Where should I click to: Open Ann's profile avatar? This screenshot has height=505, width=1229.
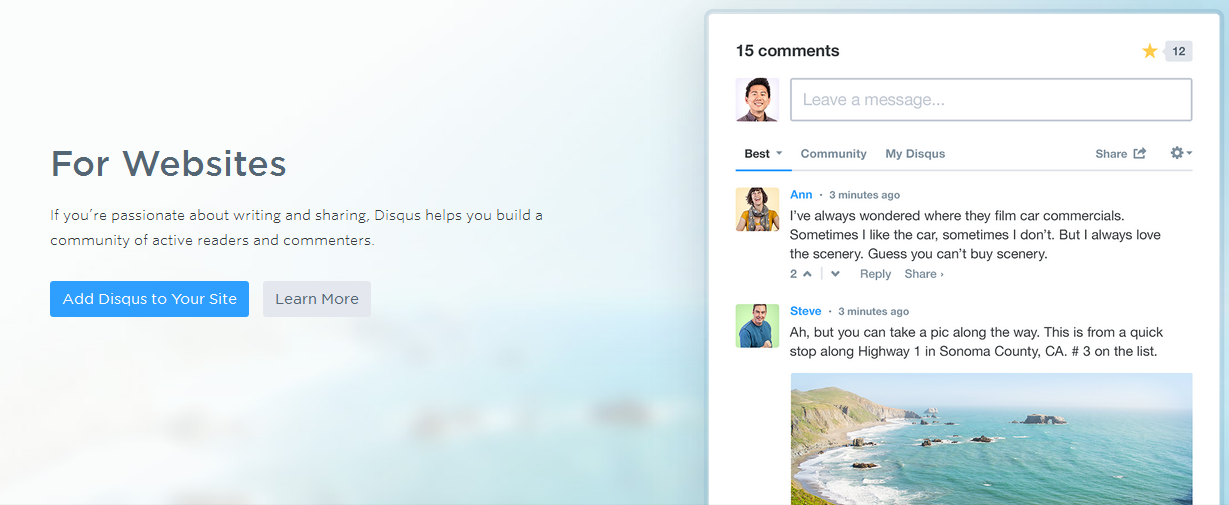pos(757,209)
